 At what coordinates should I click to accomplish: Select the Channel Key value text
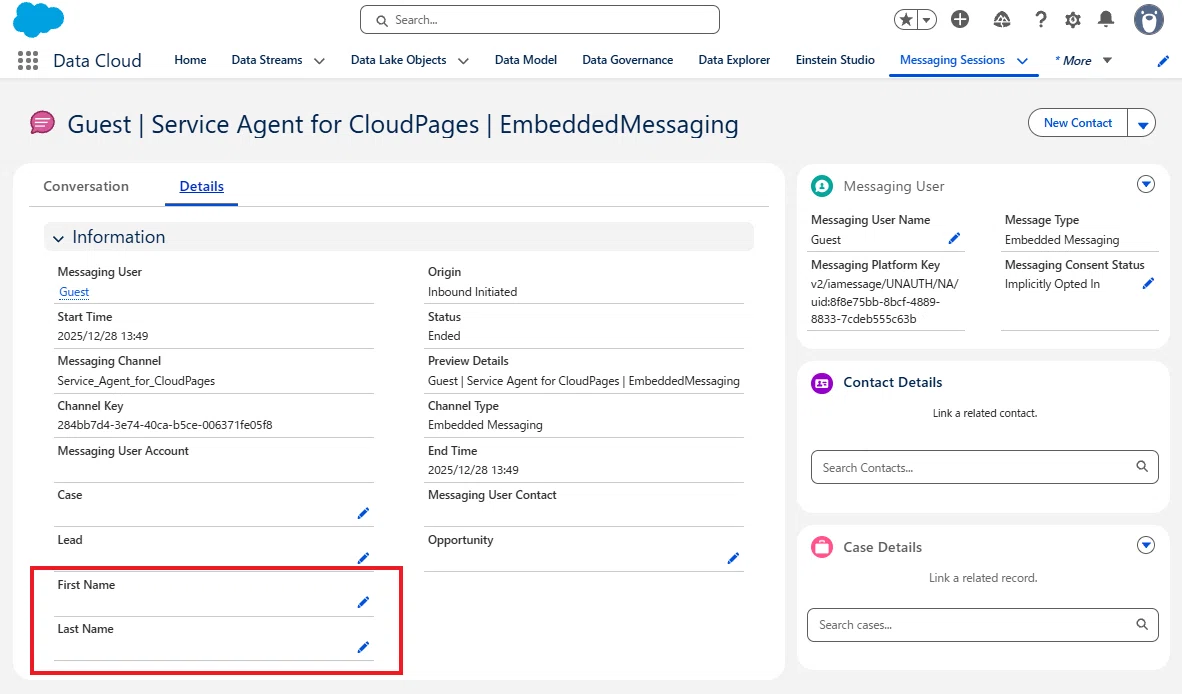pyautogui.click(x=165, y=425)
